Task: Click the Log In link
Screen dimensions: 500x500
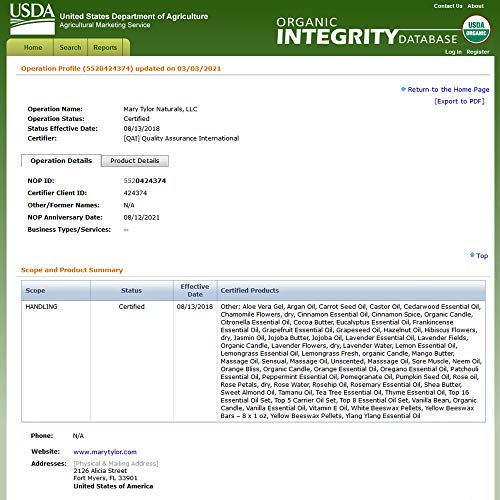Action: (453, 52)
